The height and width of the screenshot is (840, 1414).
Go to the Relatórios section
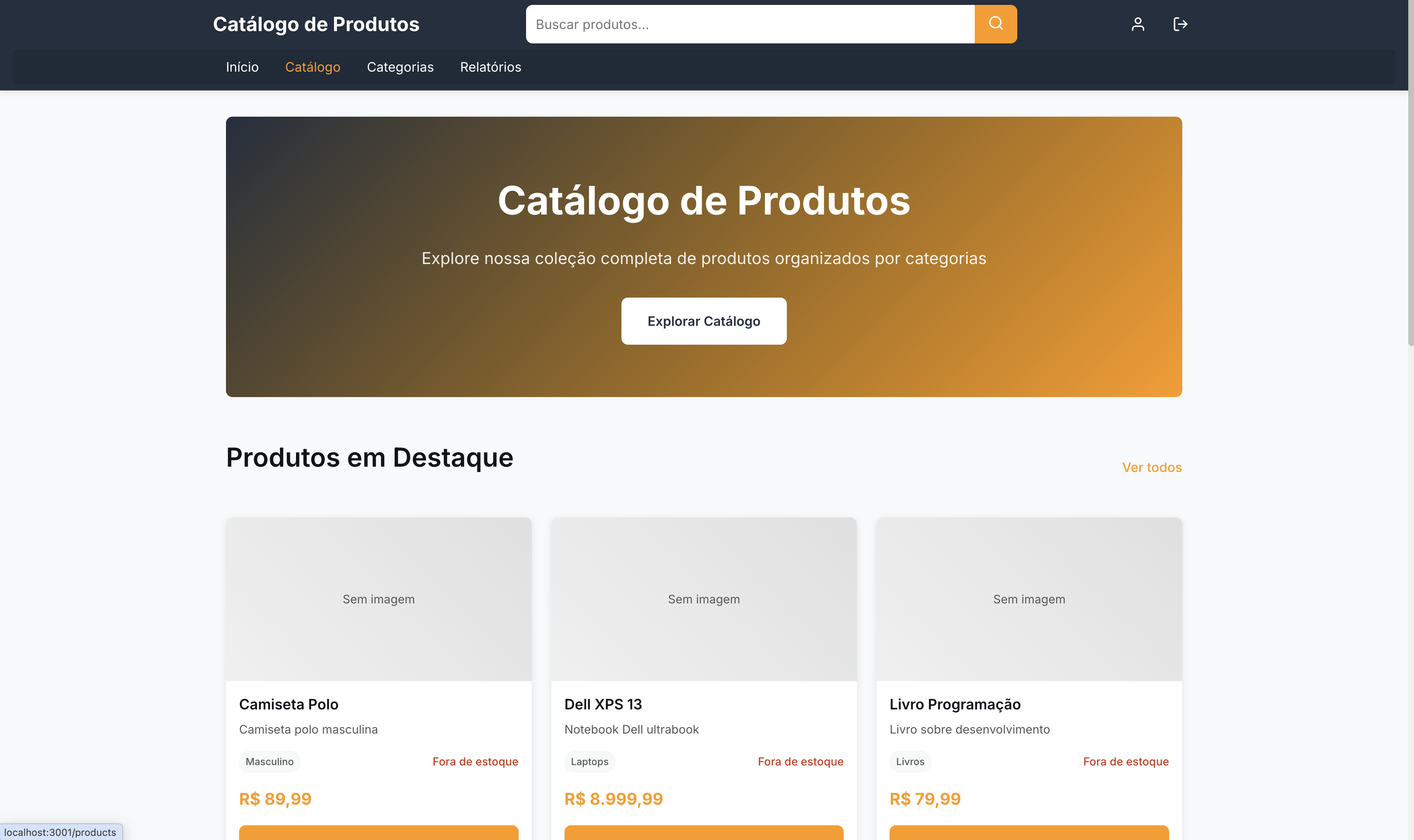click(x=491, y=67)
